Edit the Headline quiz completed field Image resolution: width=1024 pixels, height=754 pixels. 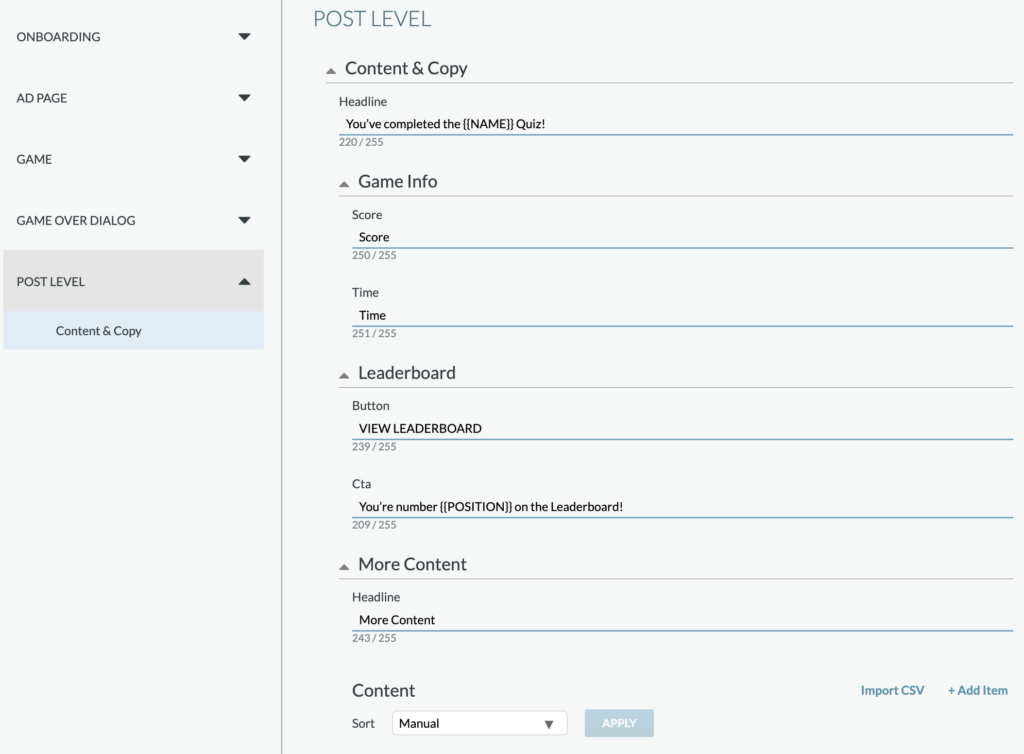click(676, 124)
